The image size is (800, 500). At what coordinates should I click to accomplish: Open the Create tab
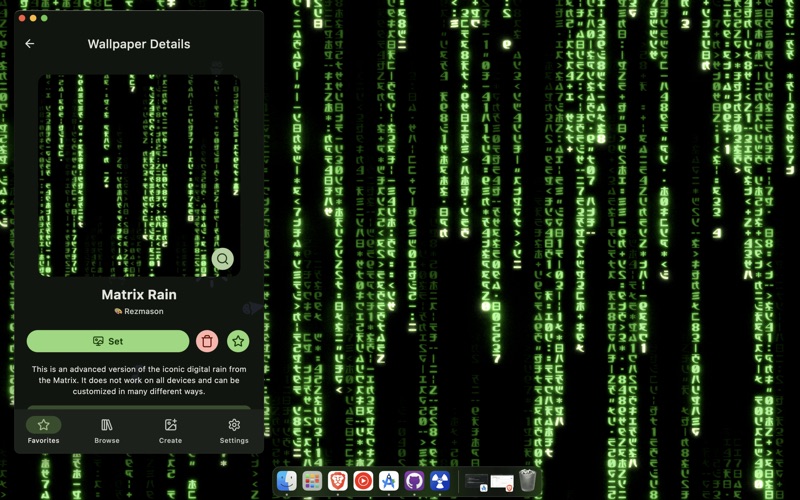[x=170, y=431]
